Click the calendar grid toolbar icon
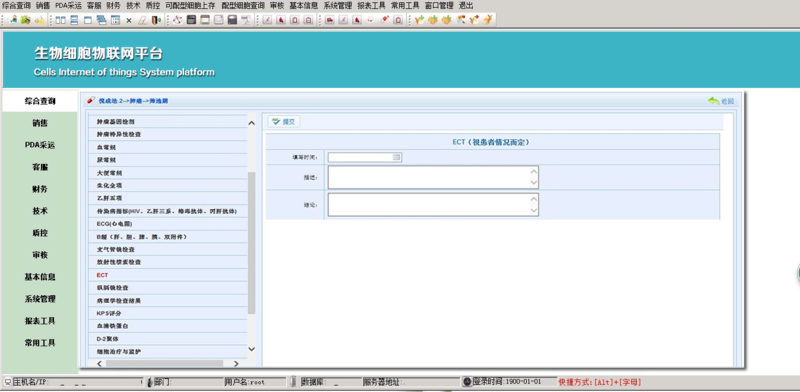 pos(115,20)
